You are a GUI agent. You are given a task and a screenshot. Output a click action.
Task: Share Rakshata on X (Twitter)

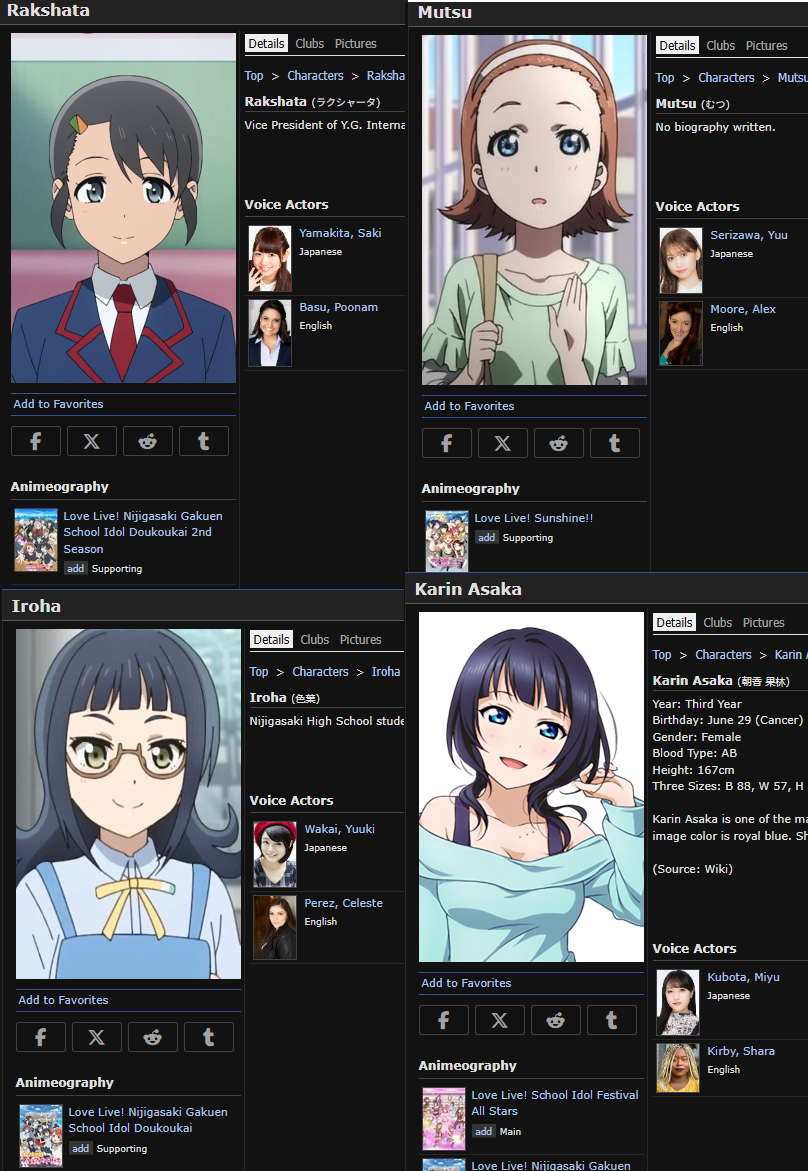point(92,441)
